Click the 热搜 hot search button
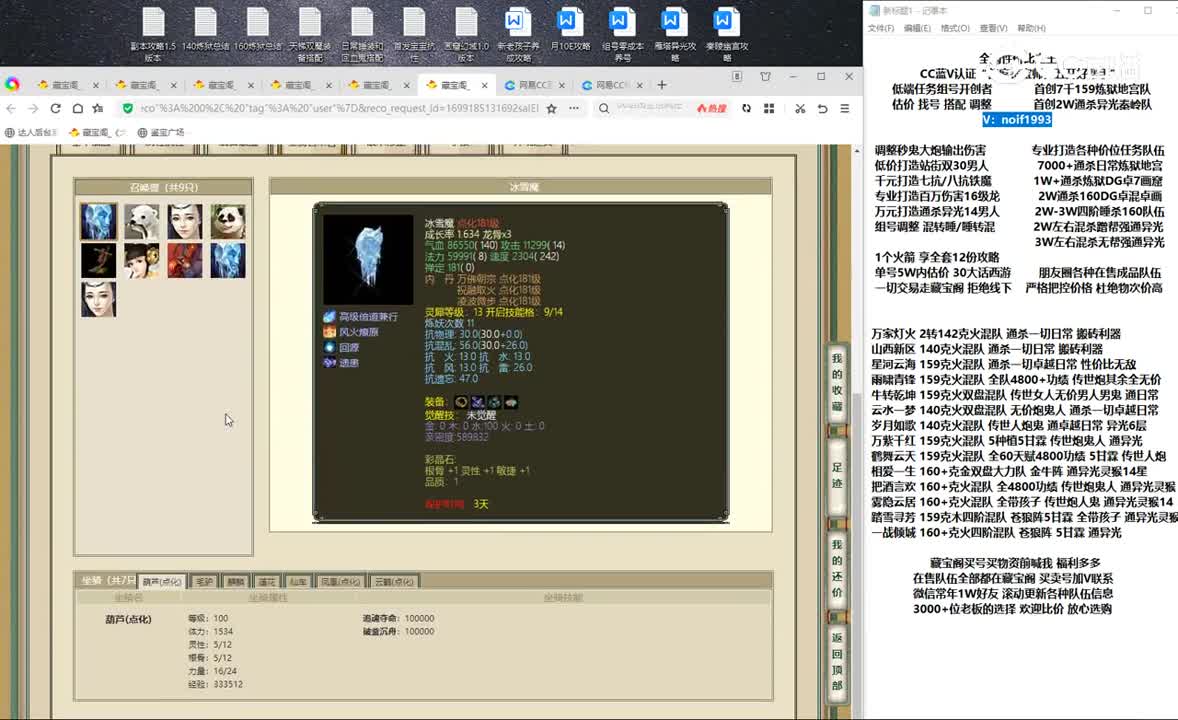 point(711,108)
